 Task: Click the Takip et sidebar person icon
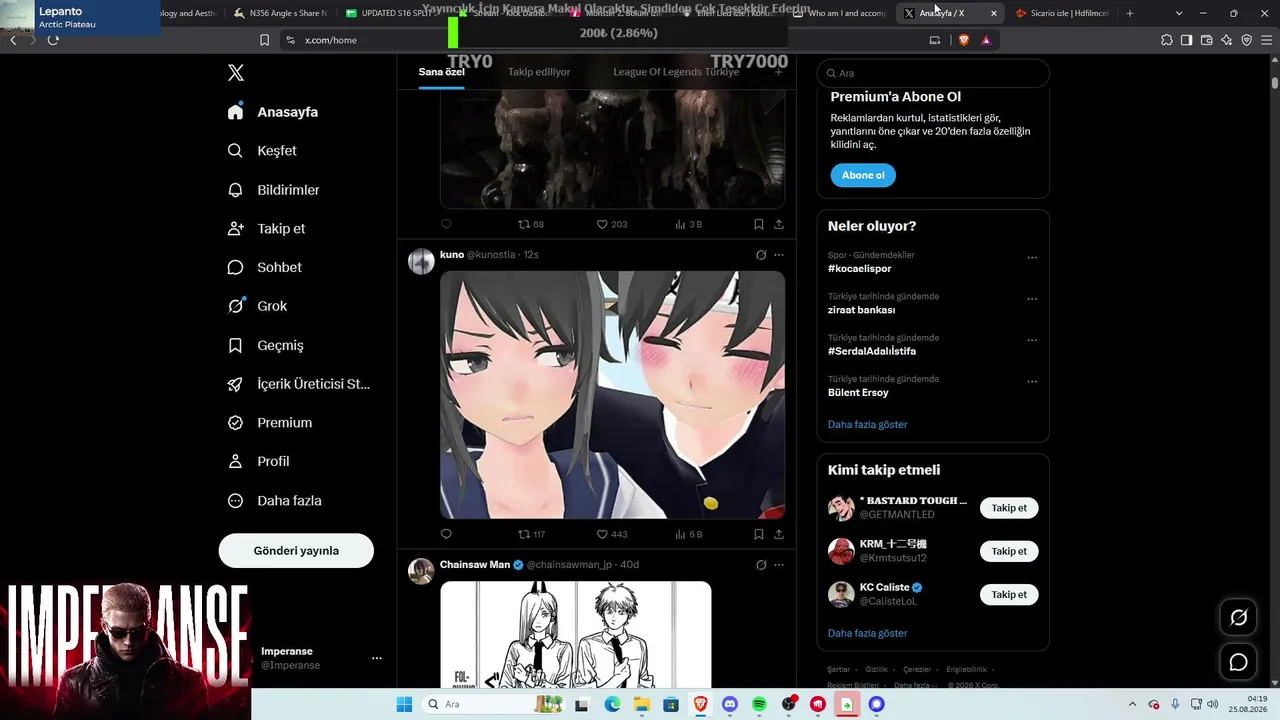point(236,229)
